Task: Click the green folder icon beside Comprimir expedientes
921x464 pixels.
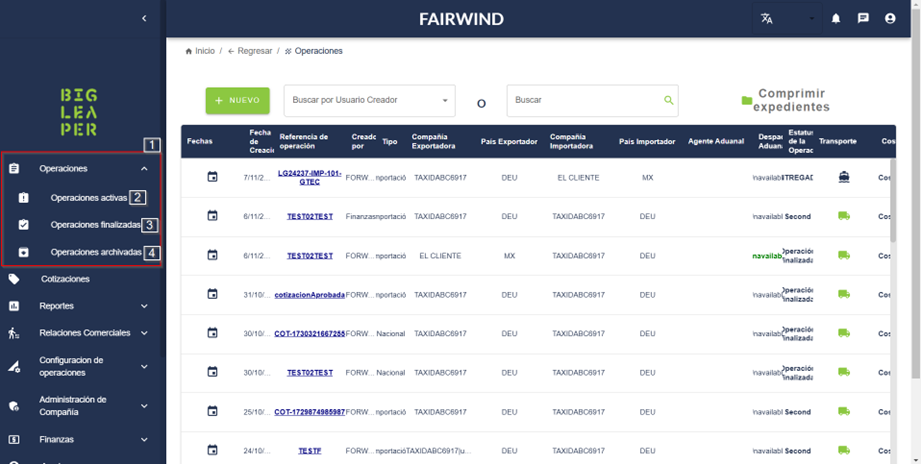Action: (747, 100)
